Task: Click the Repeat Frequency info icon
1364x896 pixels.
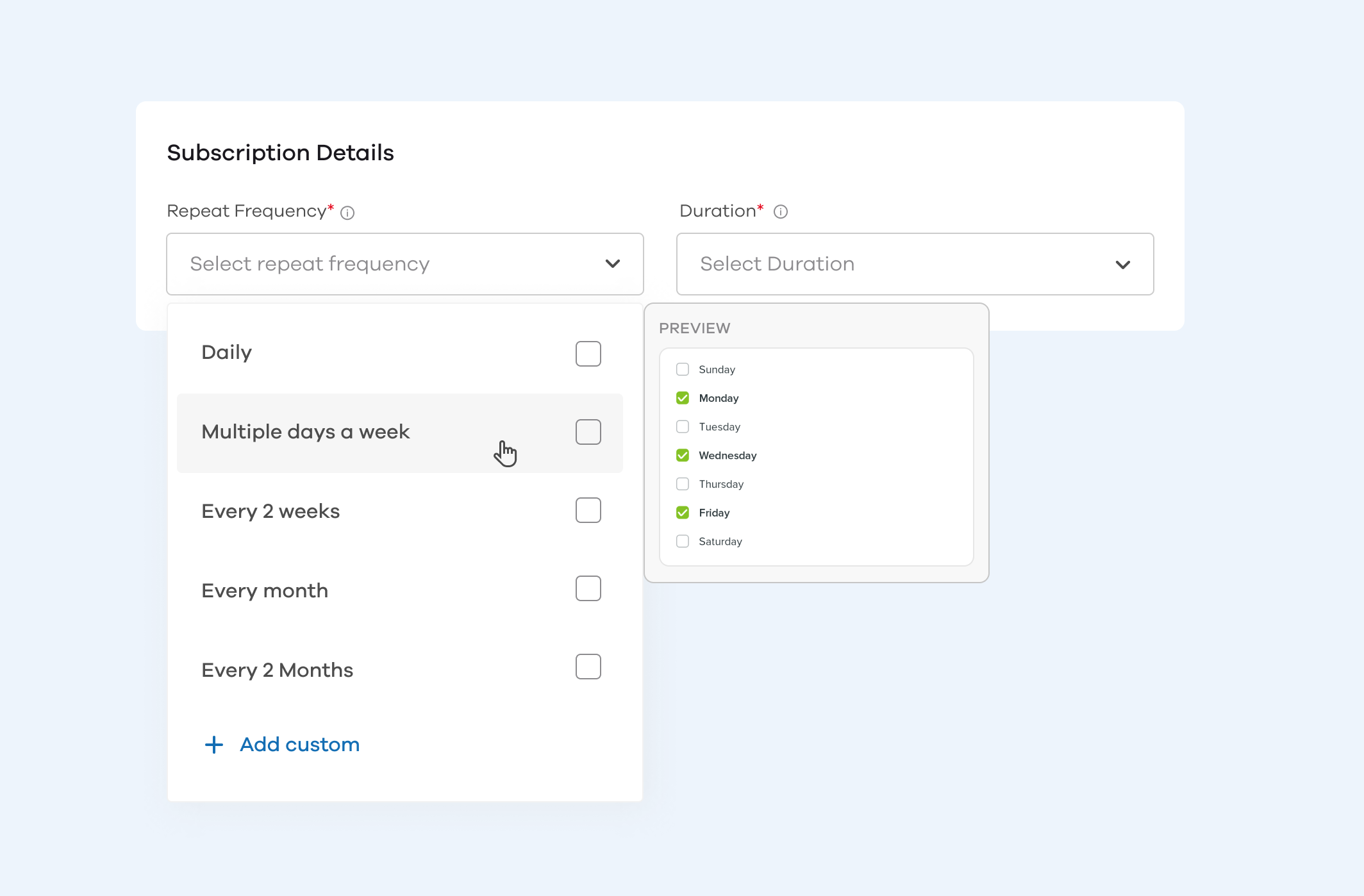Action: pos(347,213)
